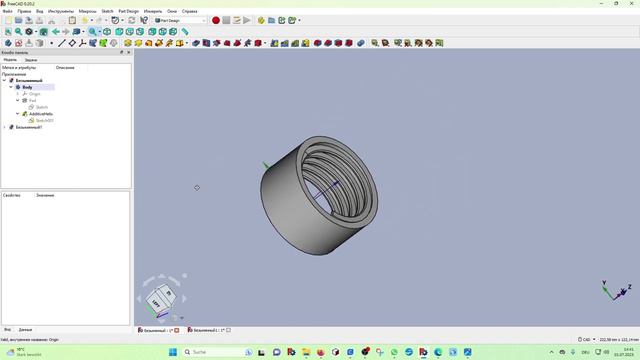Open the Part Design workbench dropdown

point(180,20)
